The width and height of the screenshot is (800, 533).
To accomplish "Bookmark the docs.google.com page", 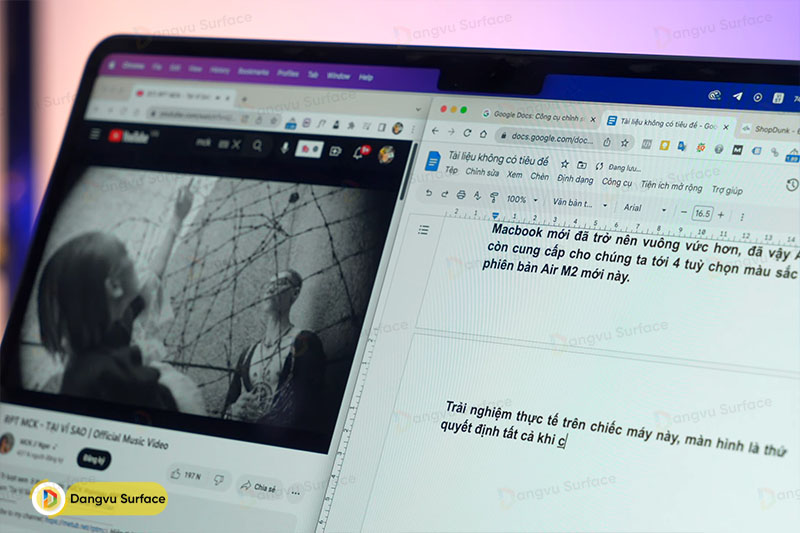I will coord(624,143).
